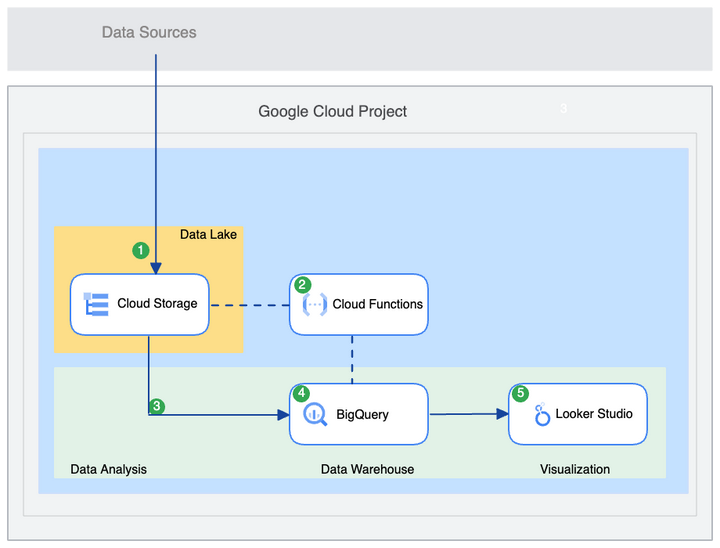
Task: Select the Looker Studio node label
Action: click(x=594, y=414)
